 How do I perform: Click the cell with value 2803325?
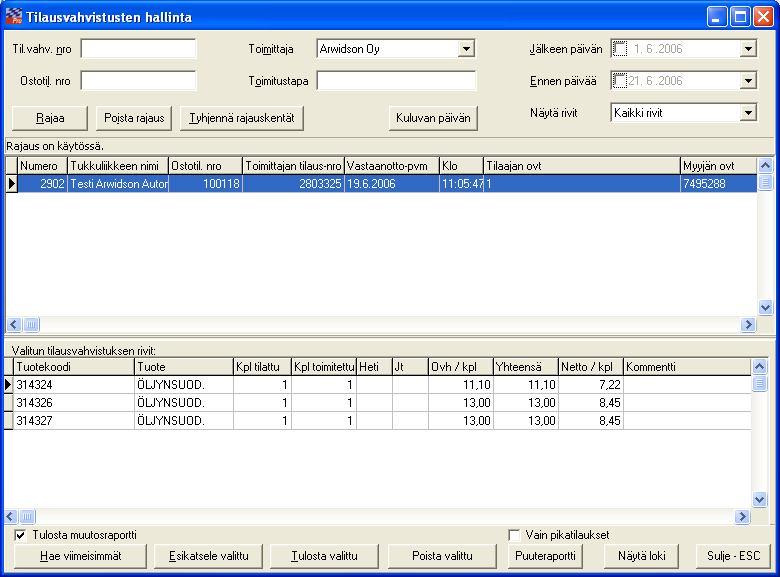pos(293,184)
